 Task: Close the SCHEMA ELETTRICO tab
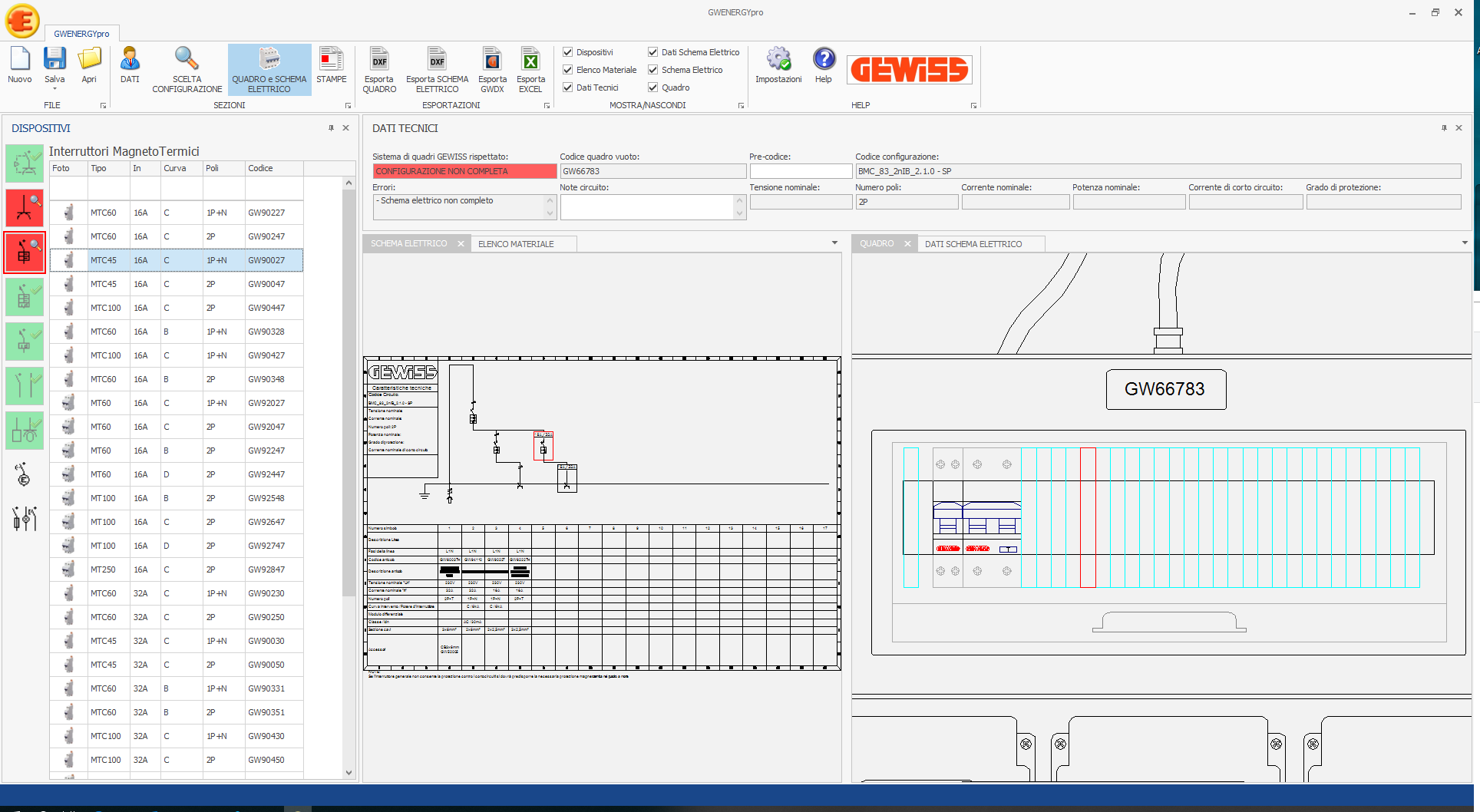pos(461,244)
